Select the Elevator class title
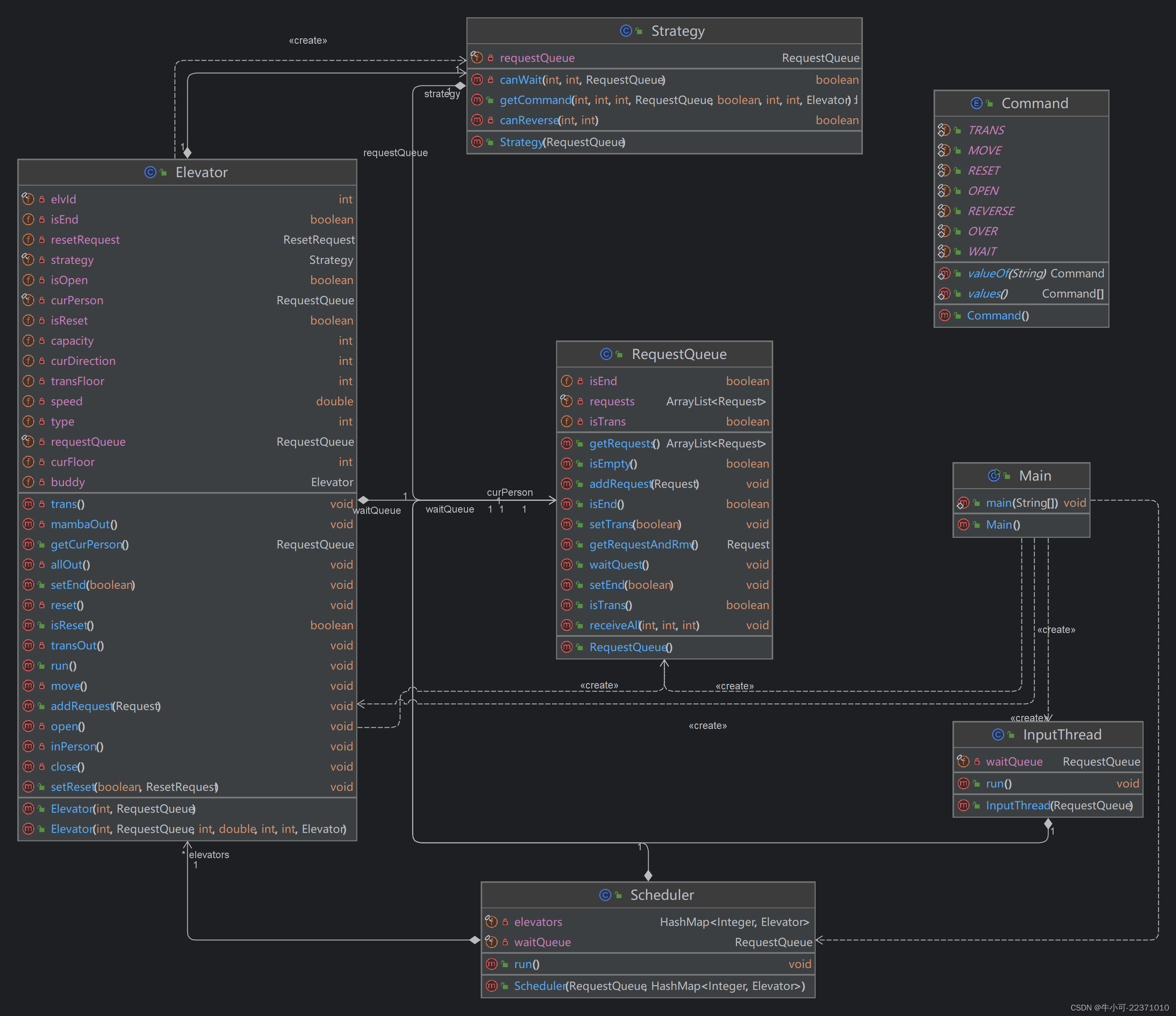 202,172
